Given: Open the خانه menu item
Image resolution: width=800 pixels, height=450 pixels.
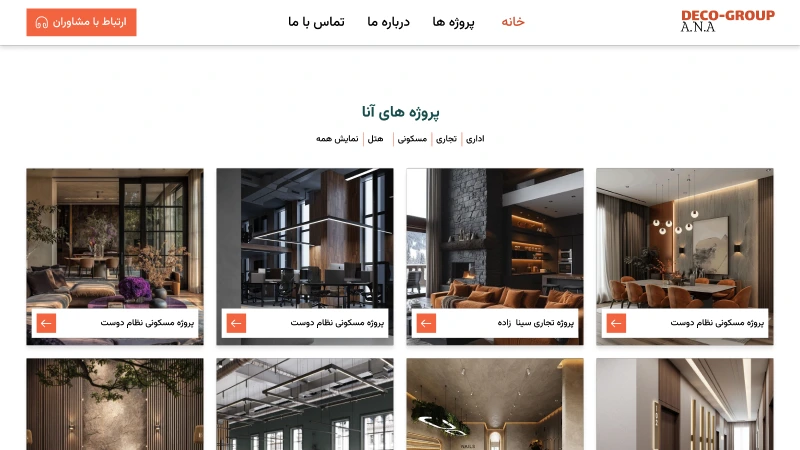Looking at the screenshot, I should (x=513, y=21).
